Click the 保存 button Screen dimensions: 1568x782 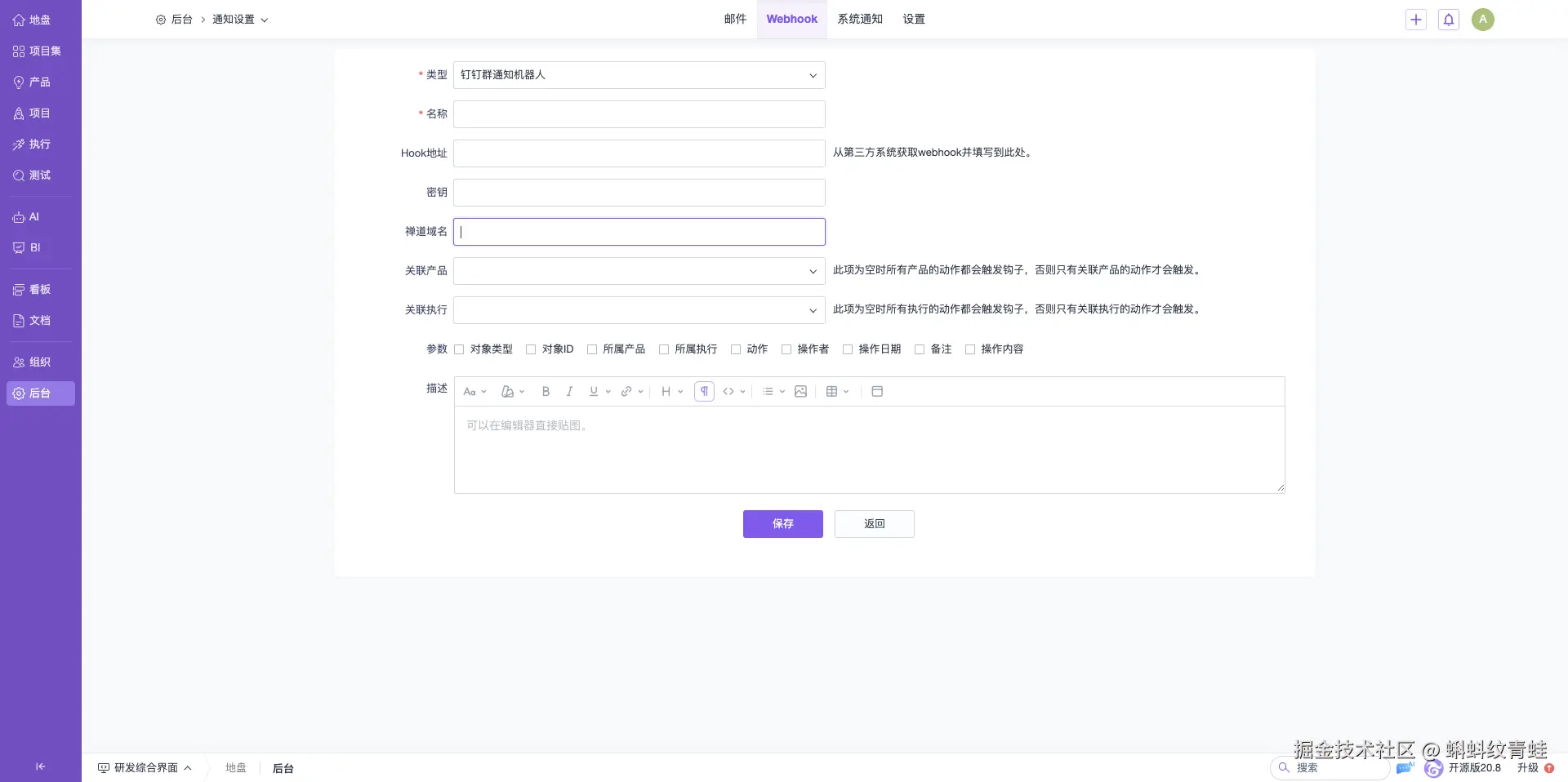(783, 524)
